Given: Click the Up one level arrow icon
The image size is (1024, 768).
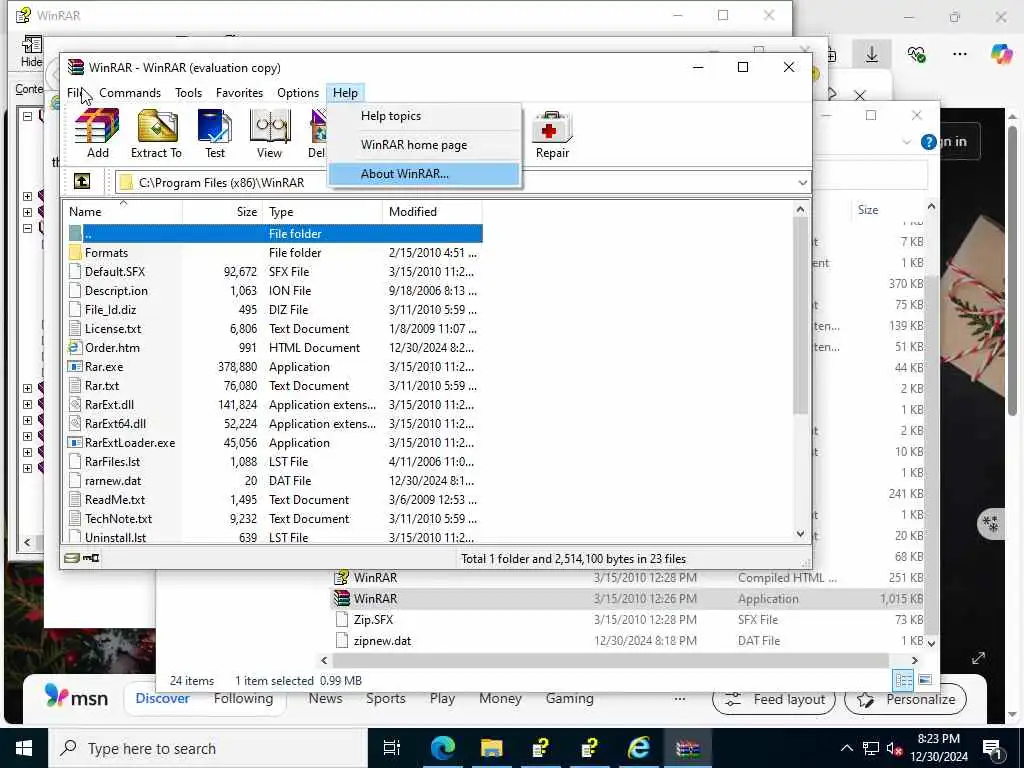Looking at the screenshot, I should tap(82, 182).
